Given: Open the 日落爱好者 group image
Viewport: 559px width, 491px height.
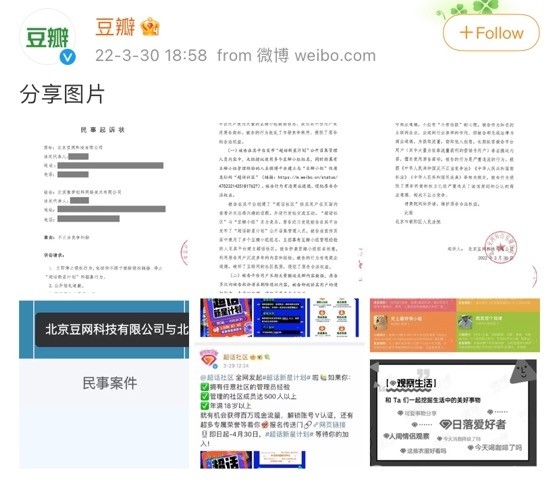Looking at the screenshot, I should point(455,384).
